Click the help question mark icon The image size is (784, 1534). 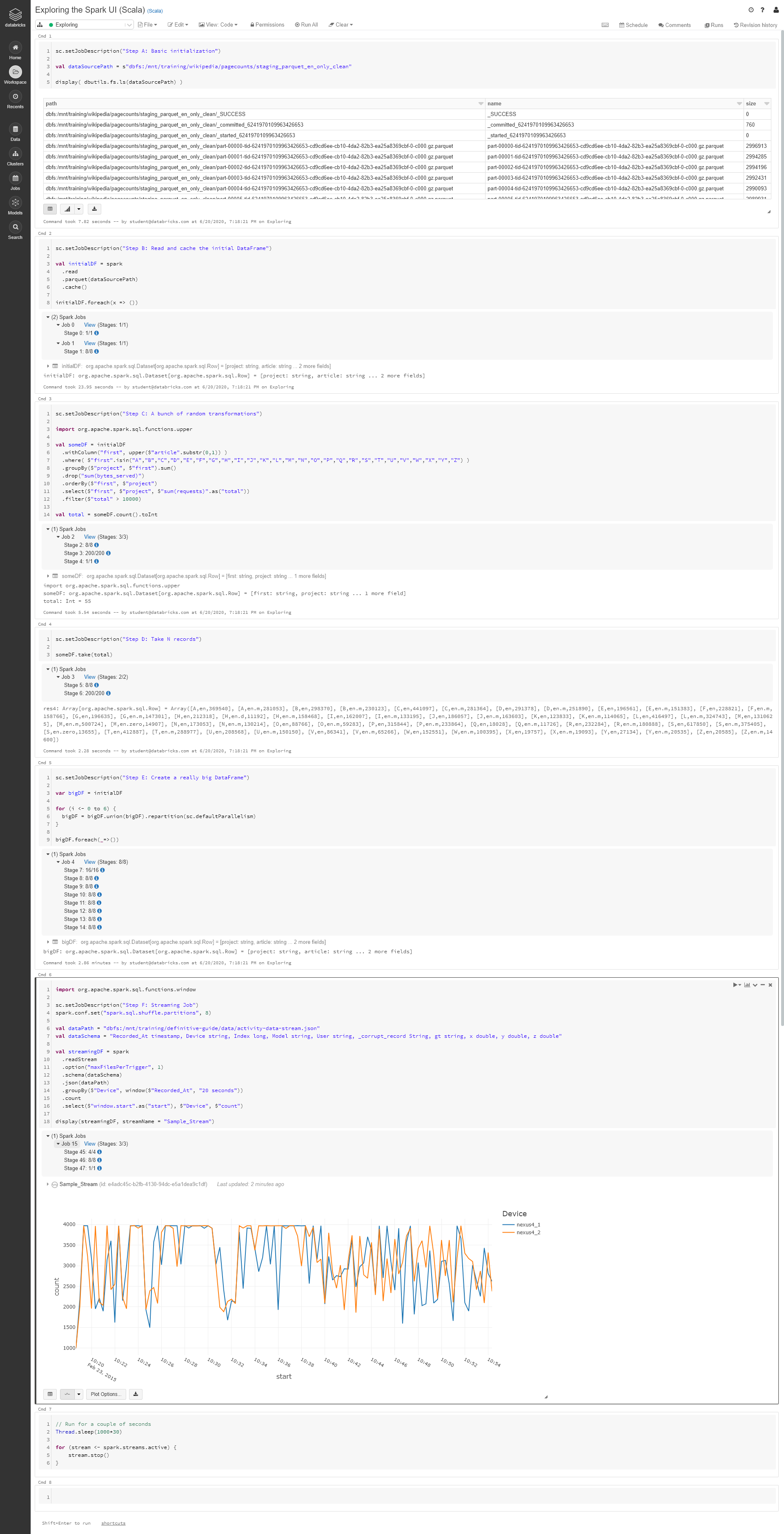tap(763, 9)
